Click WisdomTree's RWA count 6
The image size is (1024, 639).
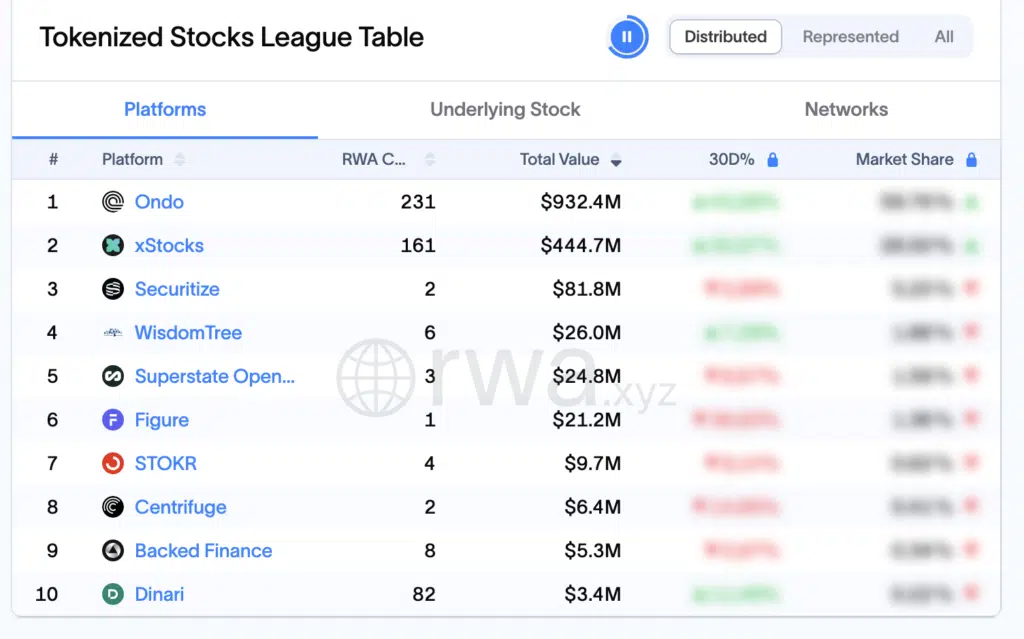point(430,333)
